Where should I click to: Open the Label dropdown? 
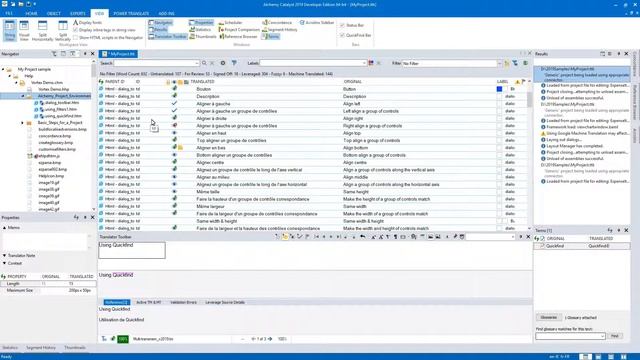364,63
